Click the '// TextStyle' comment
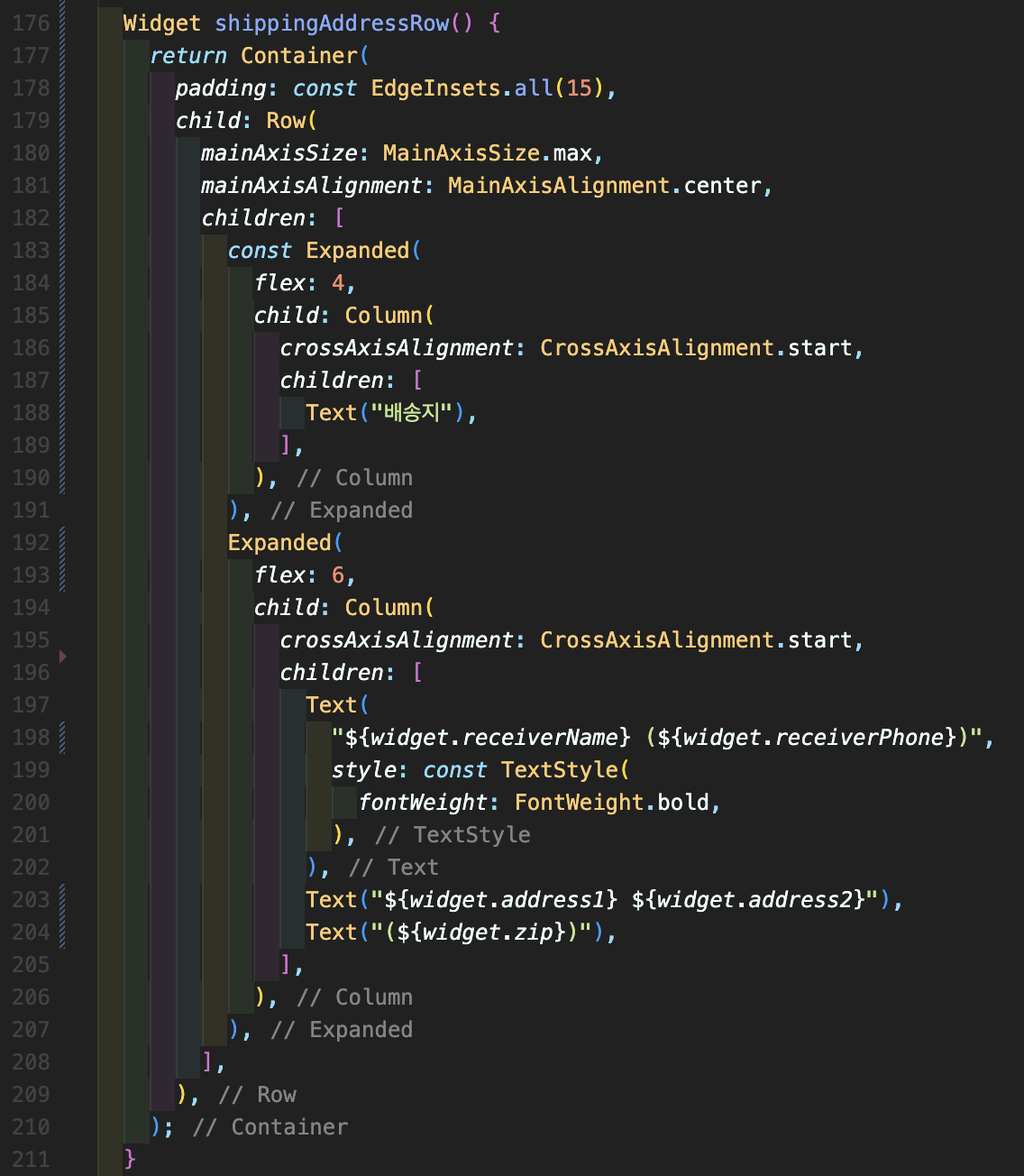Screen dimensions: 1024x1176 (x=453, y=835)
